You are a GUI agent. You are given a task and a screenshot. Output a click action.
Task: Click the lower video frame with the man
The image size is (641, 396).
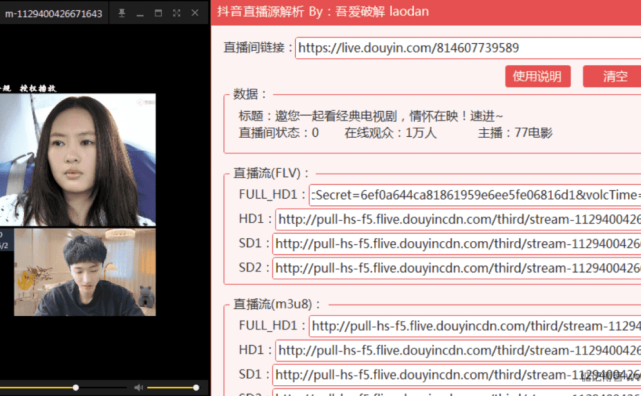click(85, 272)
